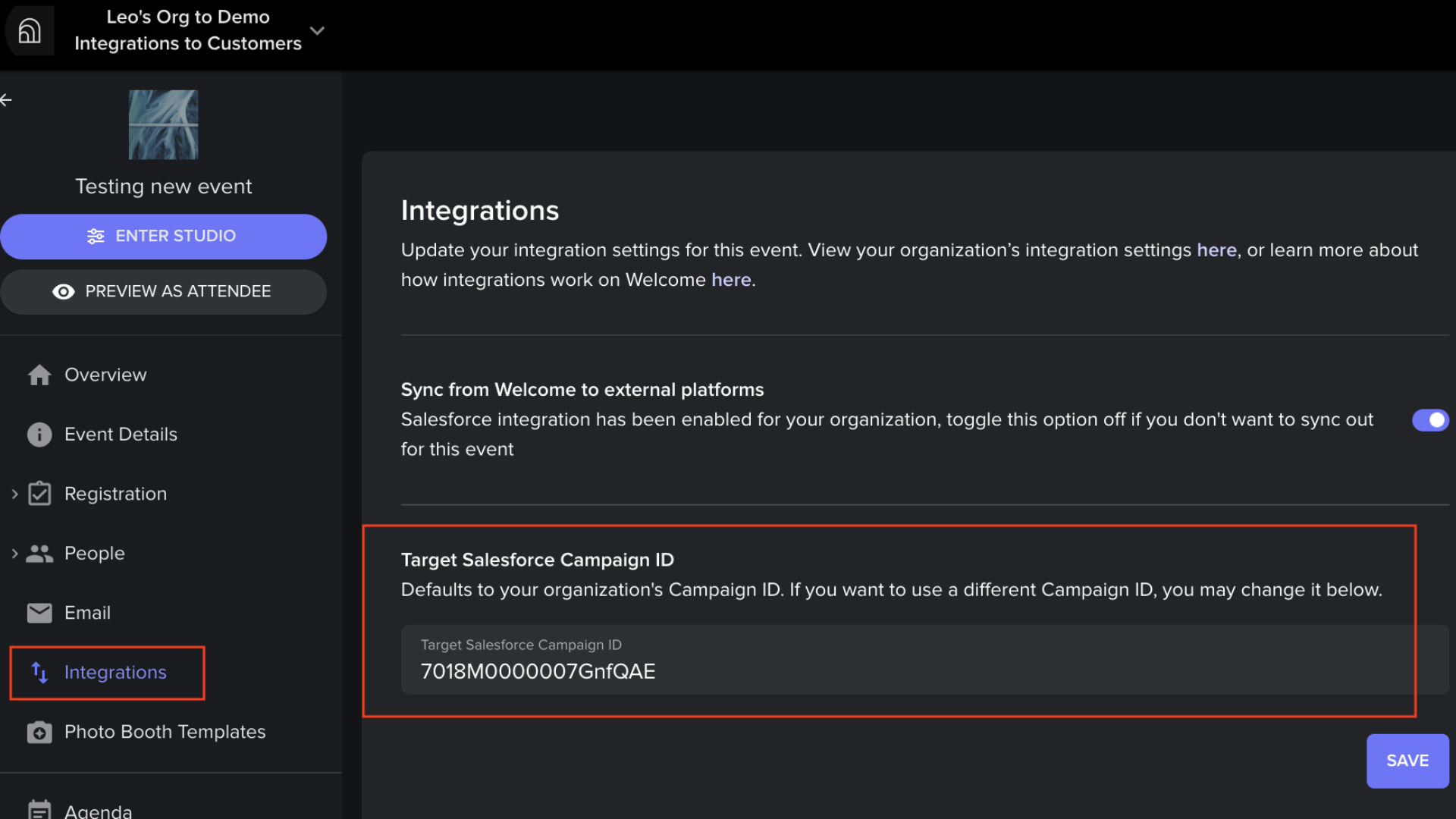The image size is (1456, 819).
Task: Click the Welcome logo icon in top bar
Action: point(30,30)
